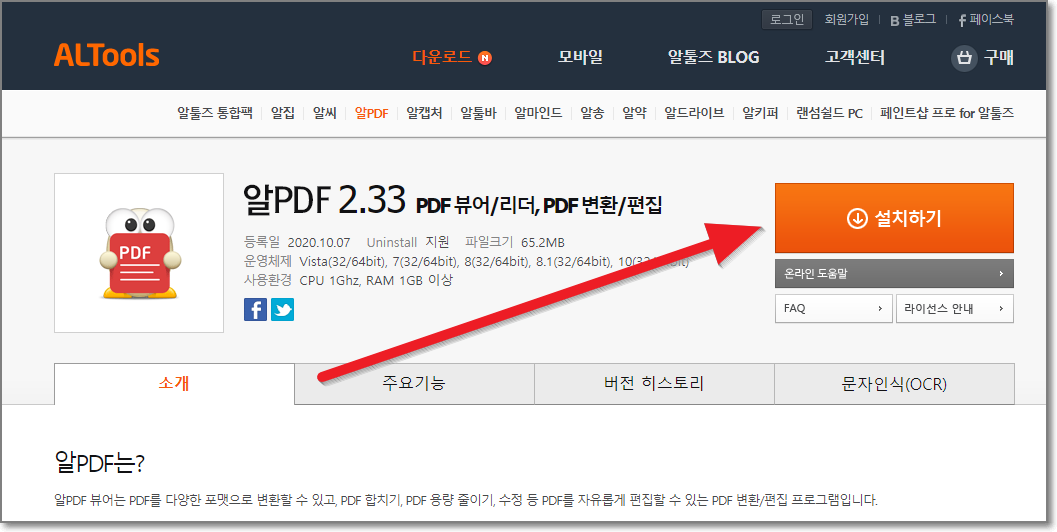Click the 파일크기 65.2MB text
Viewport: 1057px width, 532px height.
[515, 242]
